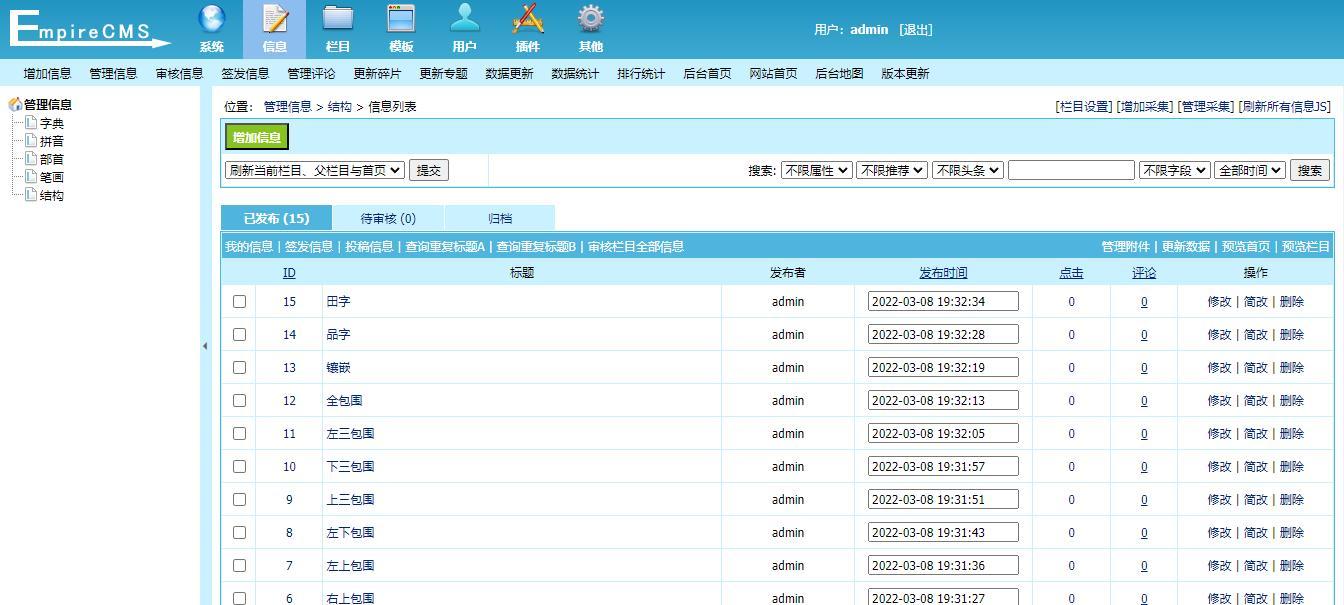
Task: Select the 结构 tree item
Action: 52,195
